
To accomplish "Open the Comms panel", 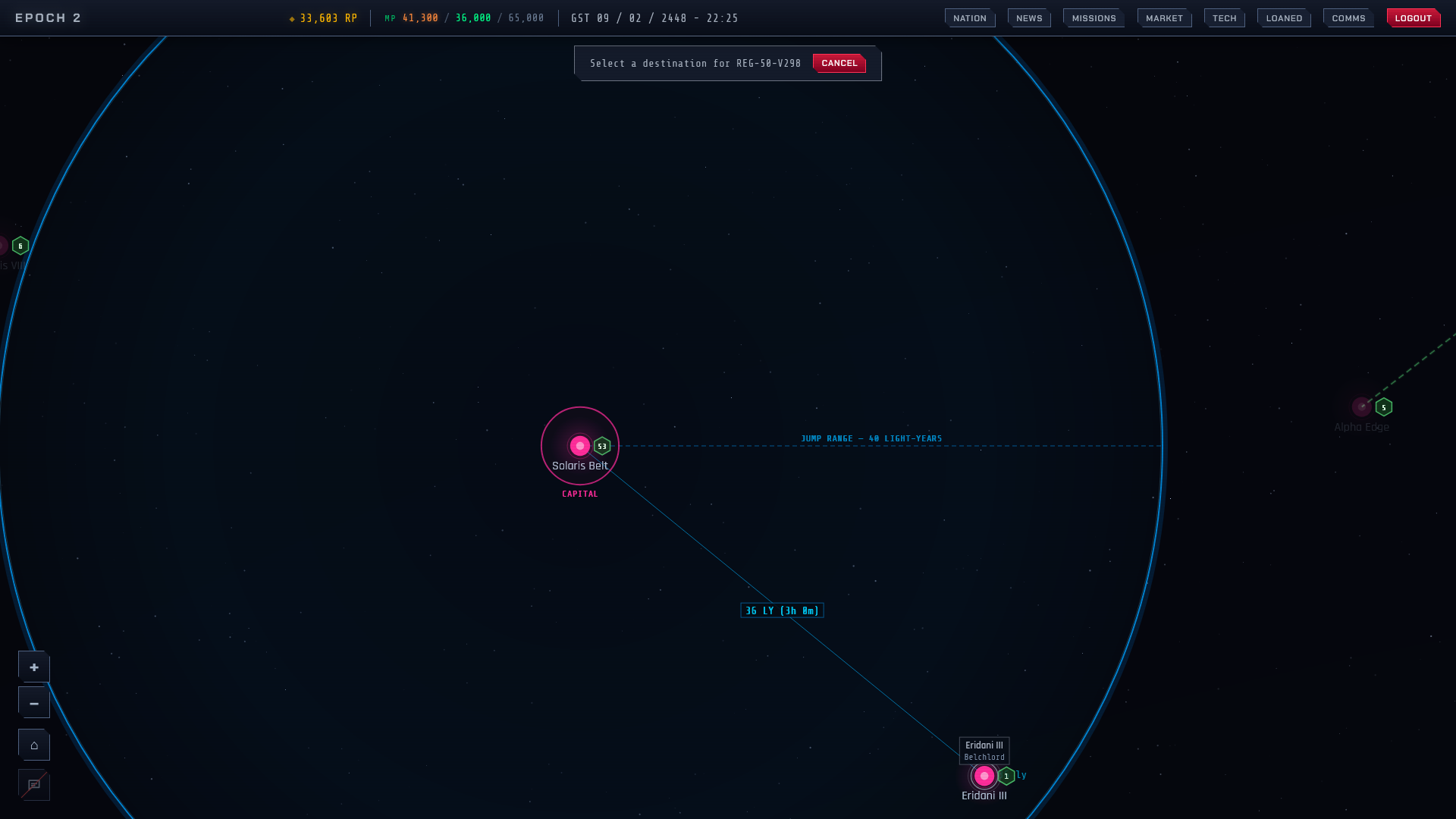I will coord(1348,18).
